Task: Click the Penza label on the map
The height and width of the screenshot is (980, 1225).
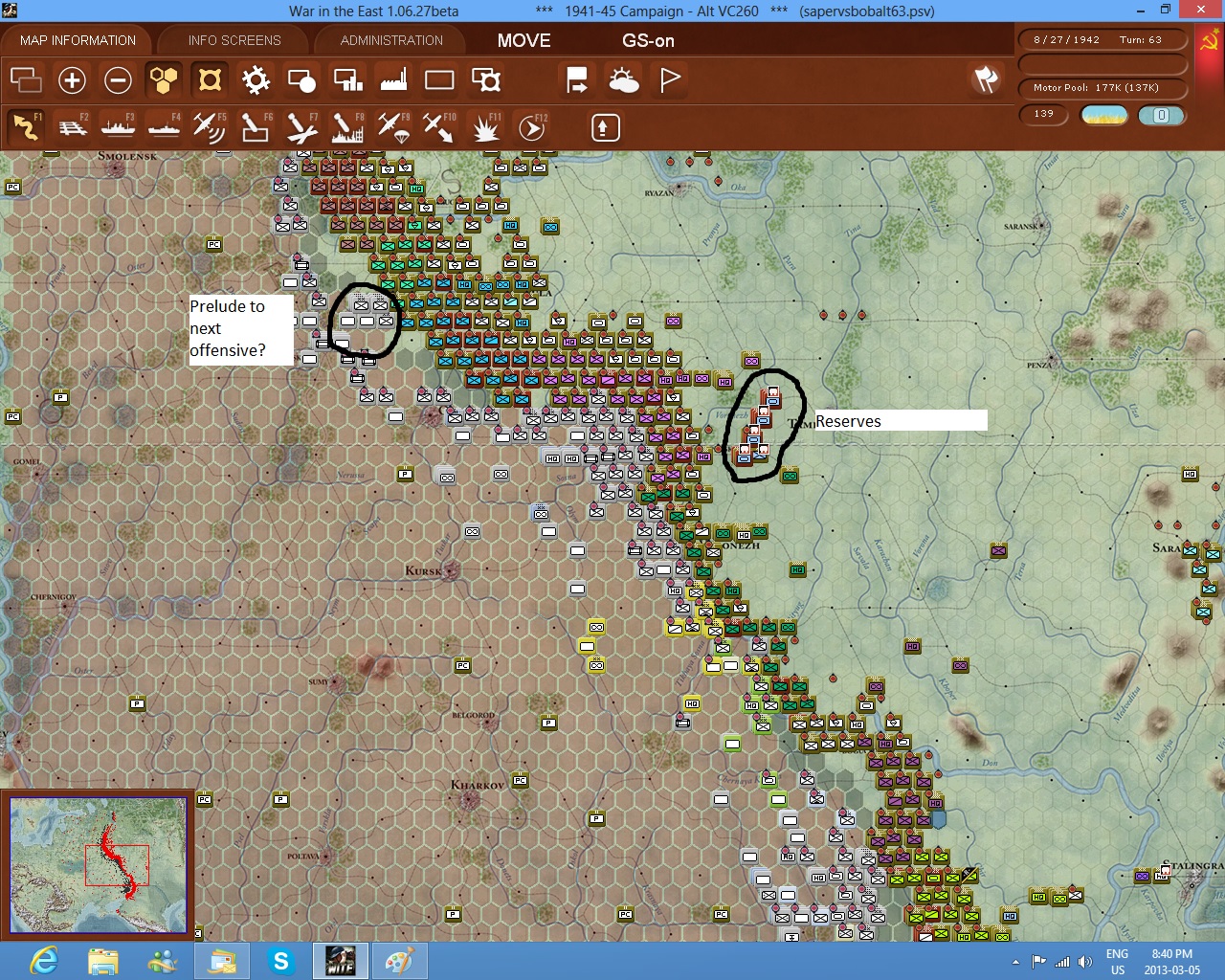Action: 1038,365
